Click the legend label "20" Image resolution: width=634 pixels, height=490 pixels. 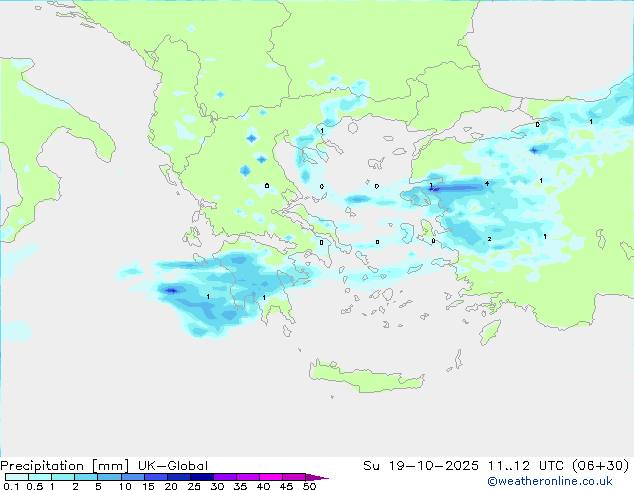171,486
